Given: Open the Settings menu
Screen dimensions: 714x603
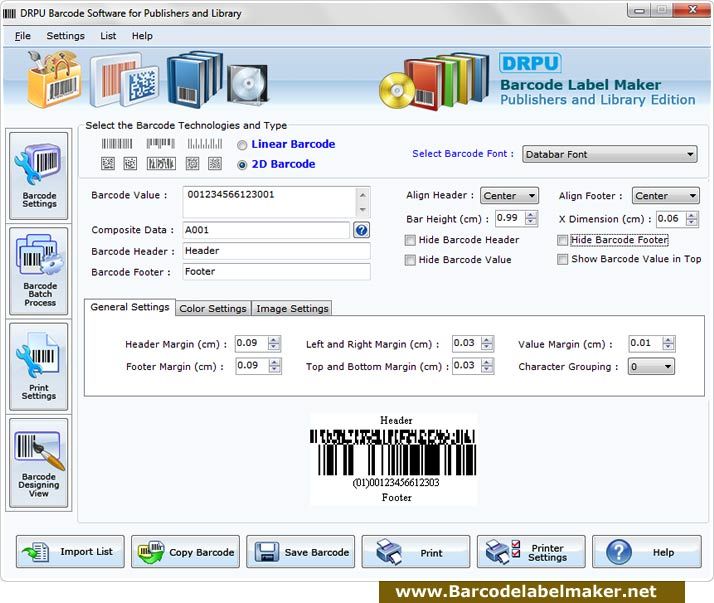Looking at the screenshot, I should [66, 36].
